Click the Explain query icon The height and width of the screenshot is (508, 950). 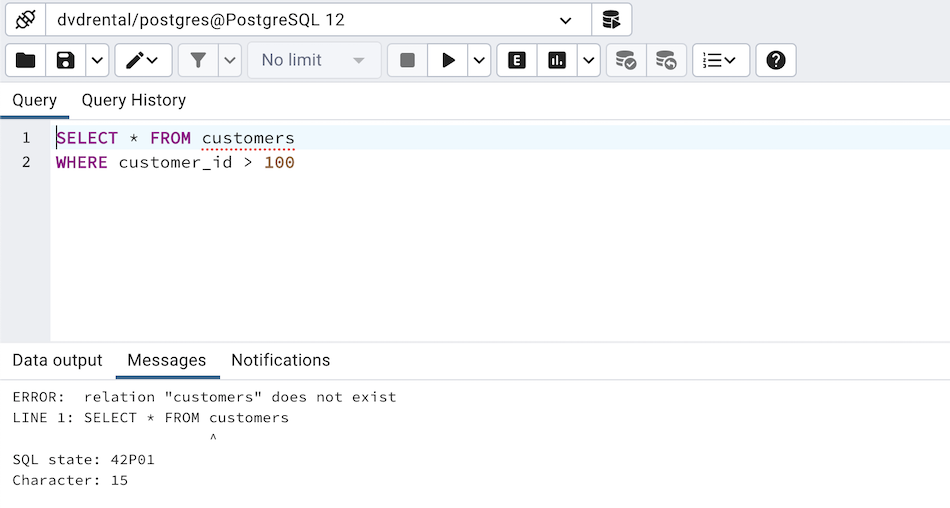point(517,60)
